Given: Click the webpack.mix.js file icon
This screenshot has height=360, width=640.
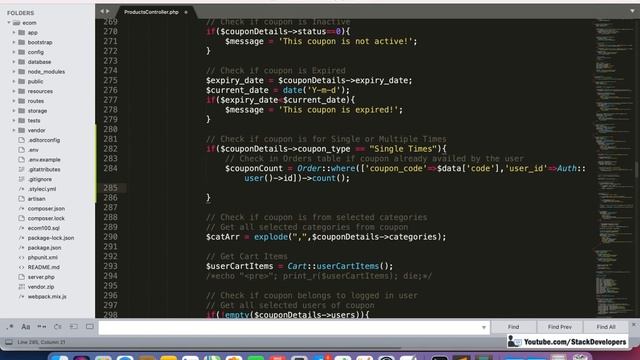Looking at the screenshot, I should (x=22, y=297).
